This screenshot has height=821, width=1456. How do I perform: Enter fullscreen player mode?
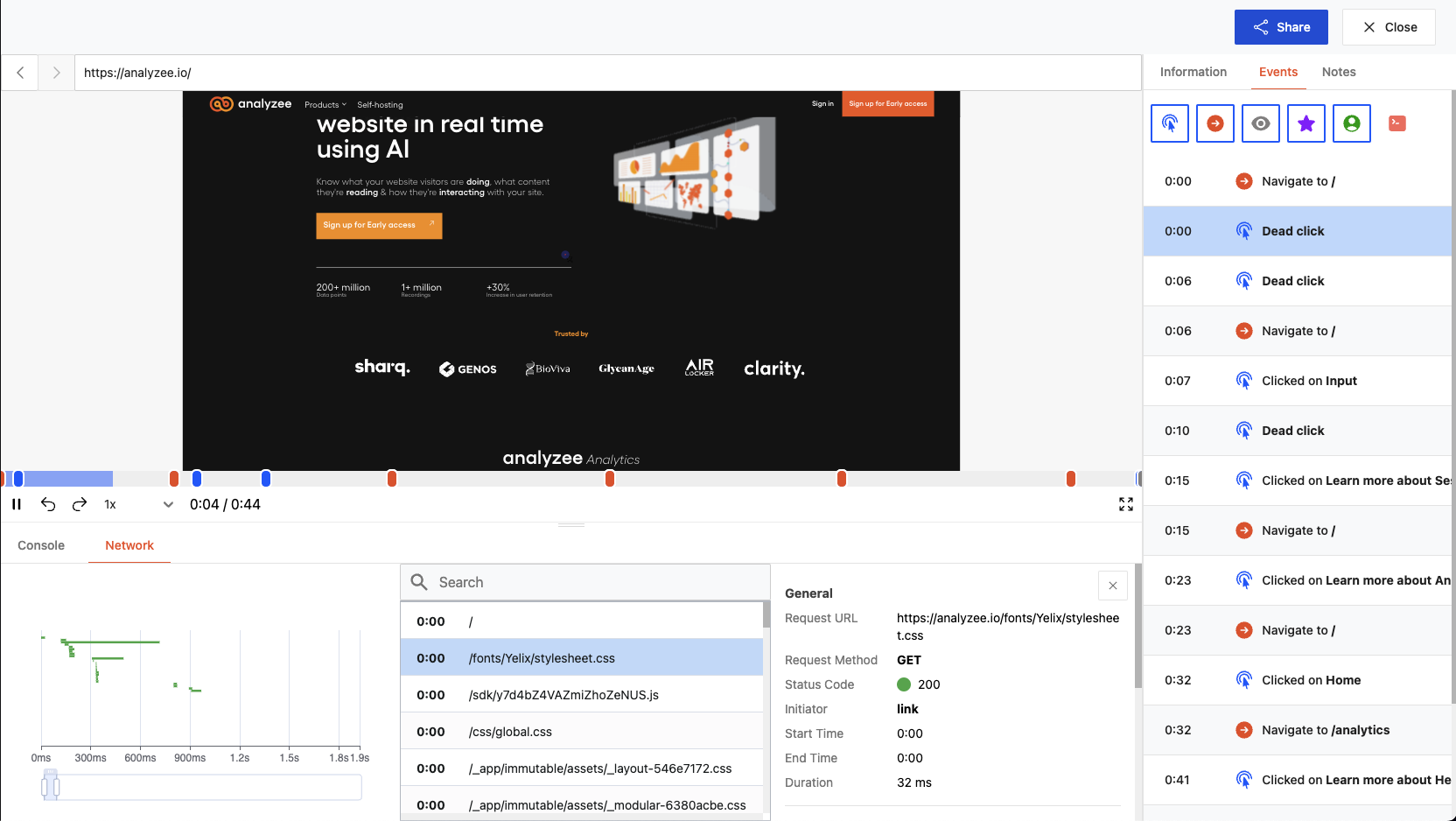click(x=1126, y=504)
